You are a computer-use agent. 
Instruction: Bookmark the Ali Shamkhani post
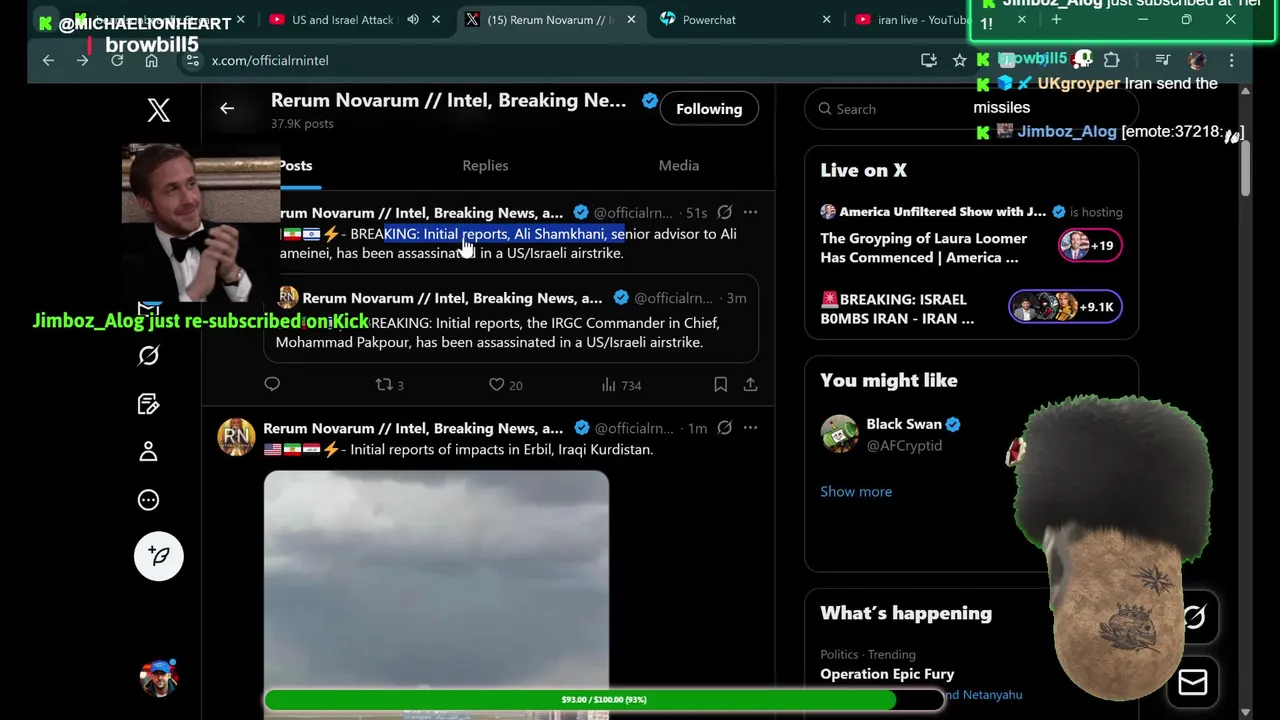720,385
